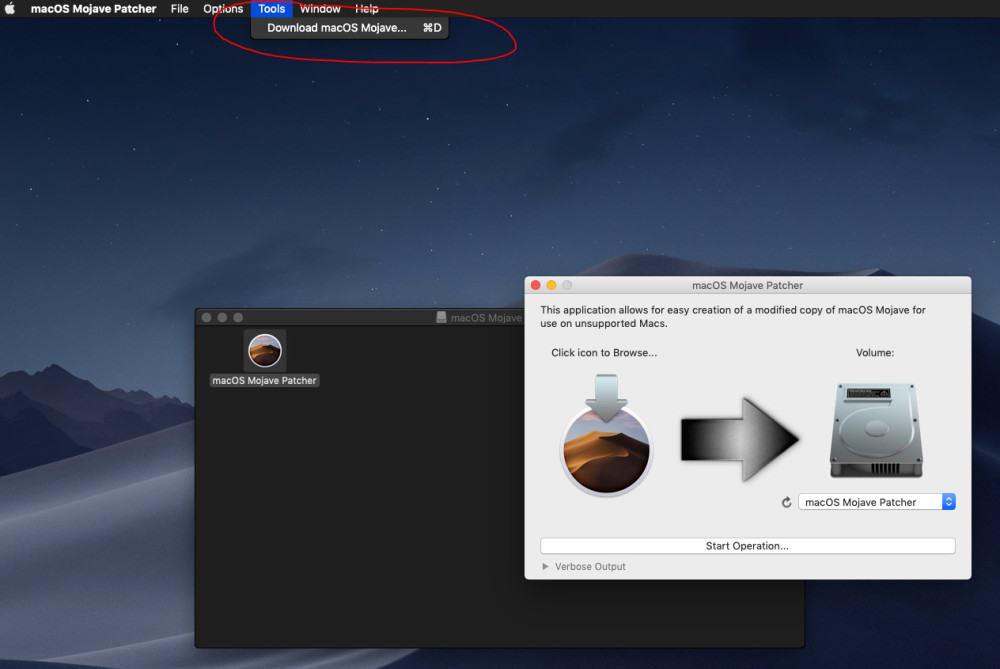Click the 'Click icon to Browse...' label
This screenshot has width=1000, height=669.
click(x=603, y=353)
